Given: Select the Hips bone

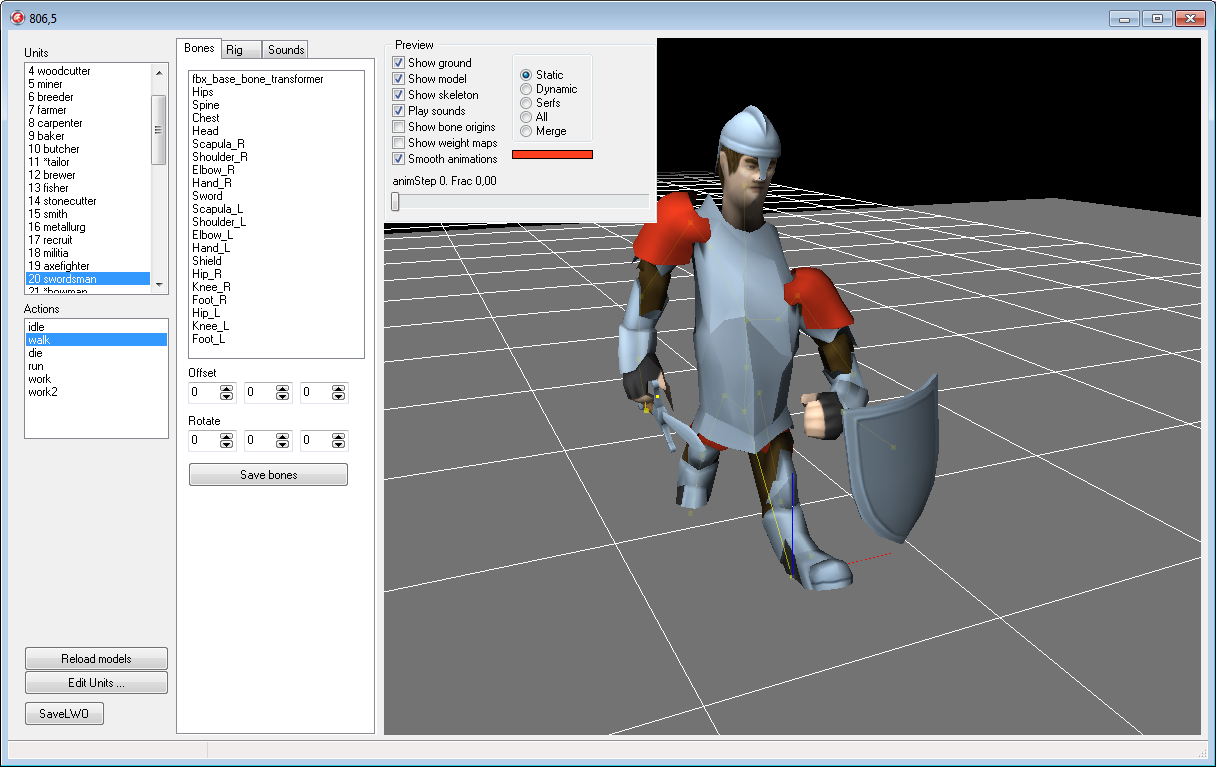Looking at the screenshot, I should [276, 92].
